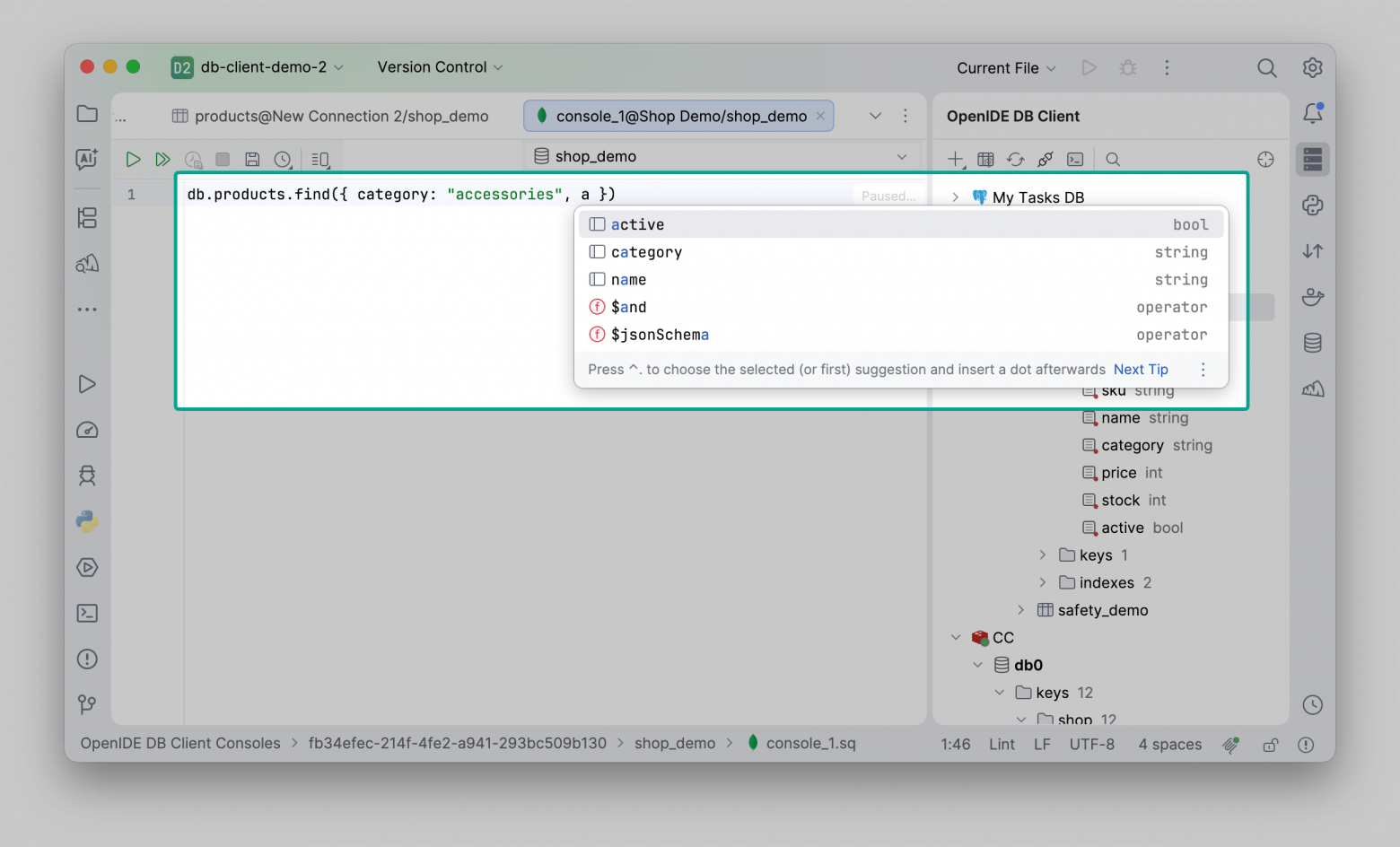Open completion popup options three dots
Viewport: 1400px width, 847px height.
1203,370
